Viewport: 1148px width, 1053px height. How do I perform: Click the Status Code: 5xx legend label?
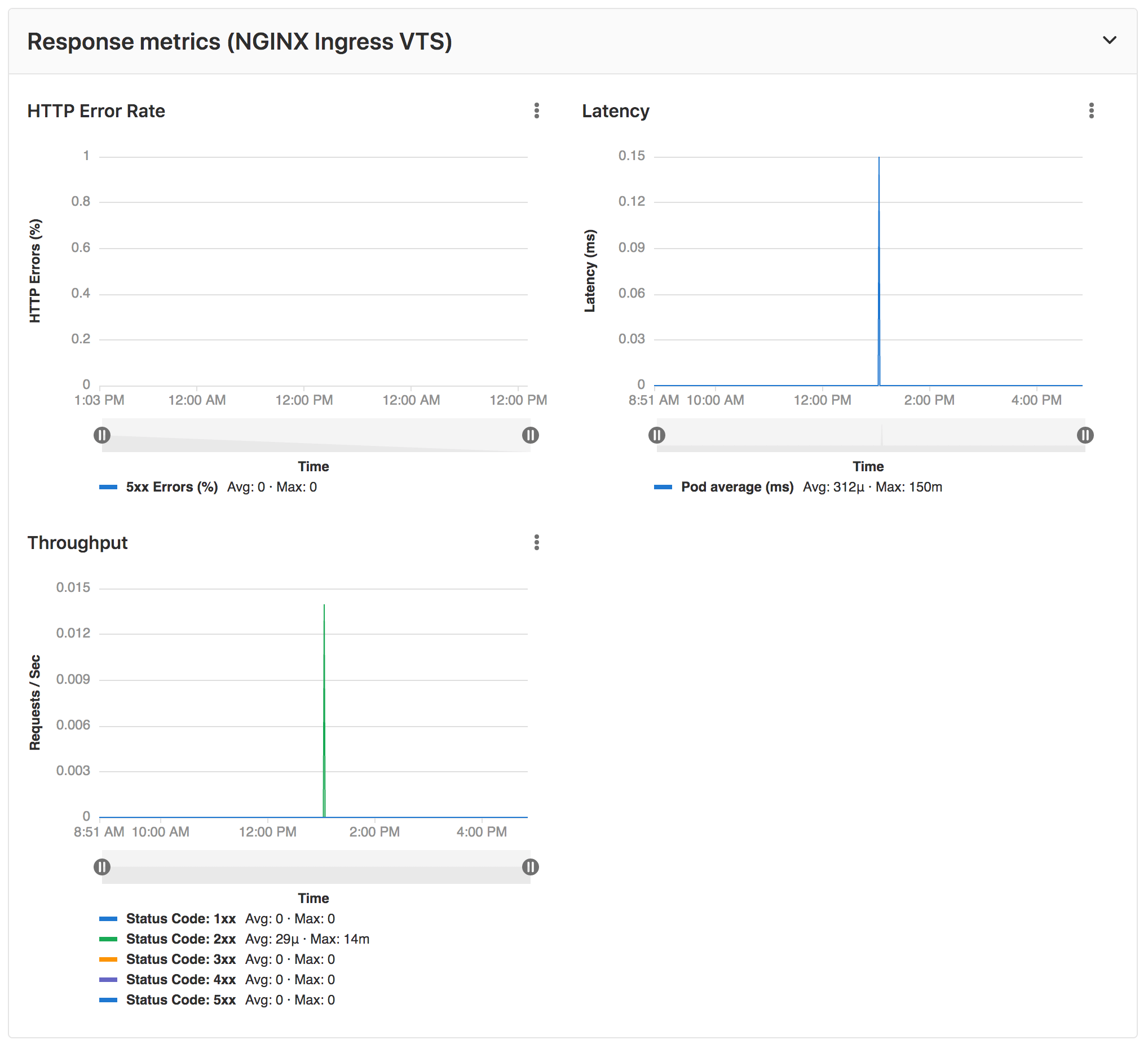coord(181,1000)
